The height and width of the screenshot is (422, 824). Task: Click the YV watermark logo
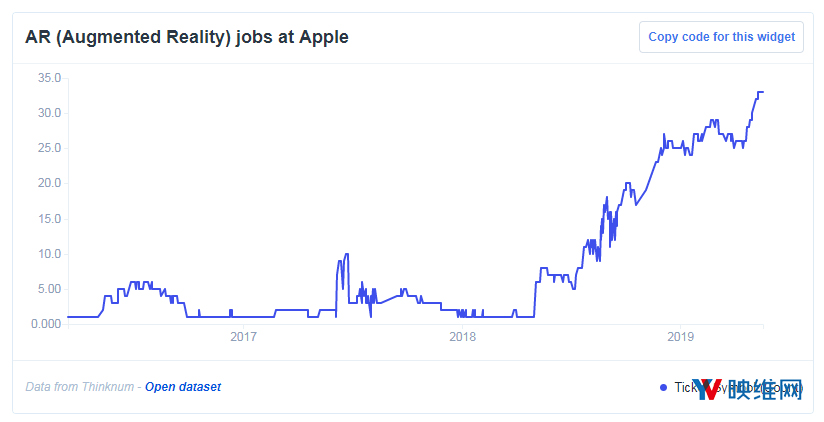click(708, 389)
